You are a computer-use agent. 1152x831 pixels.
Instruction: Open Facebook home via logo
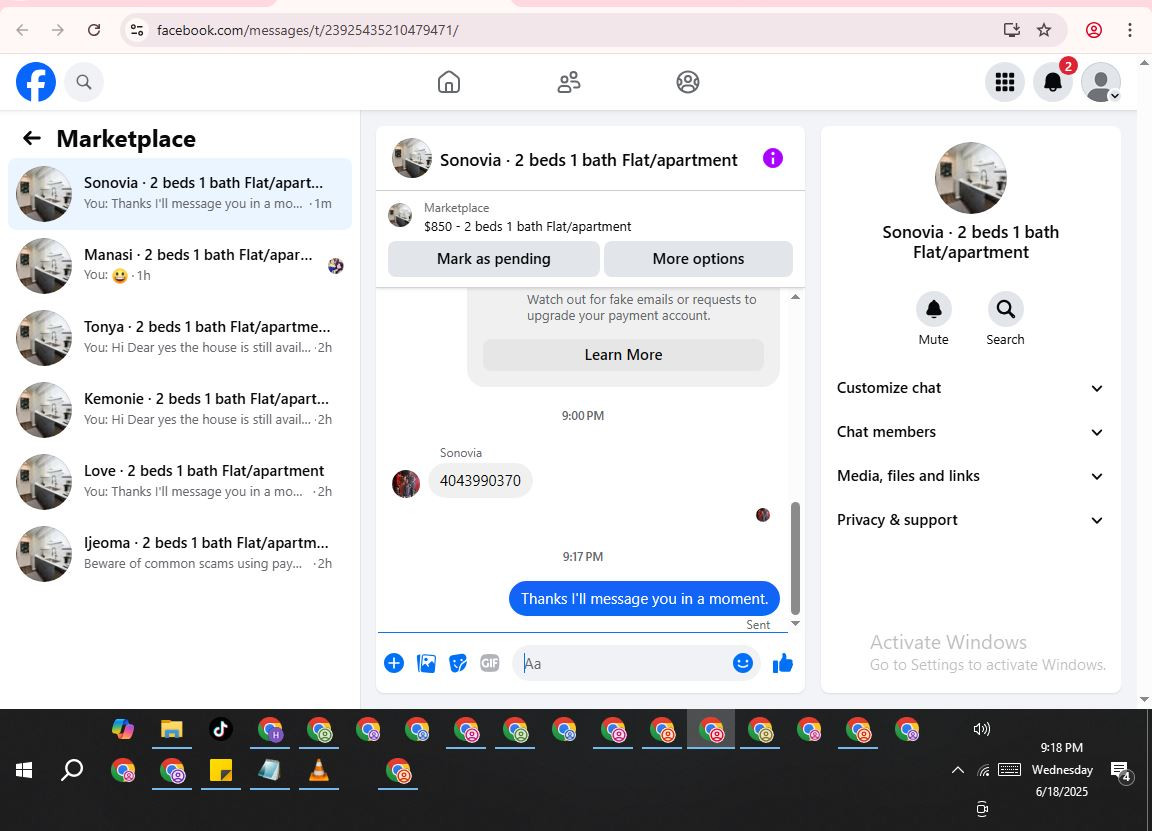tap(36, 82)
